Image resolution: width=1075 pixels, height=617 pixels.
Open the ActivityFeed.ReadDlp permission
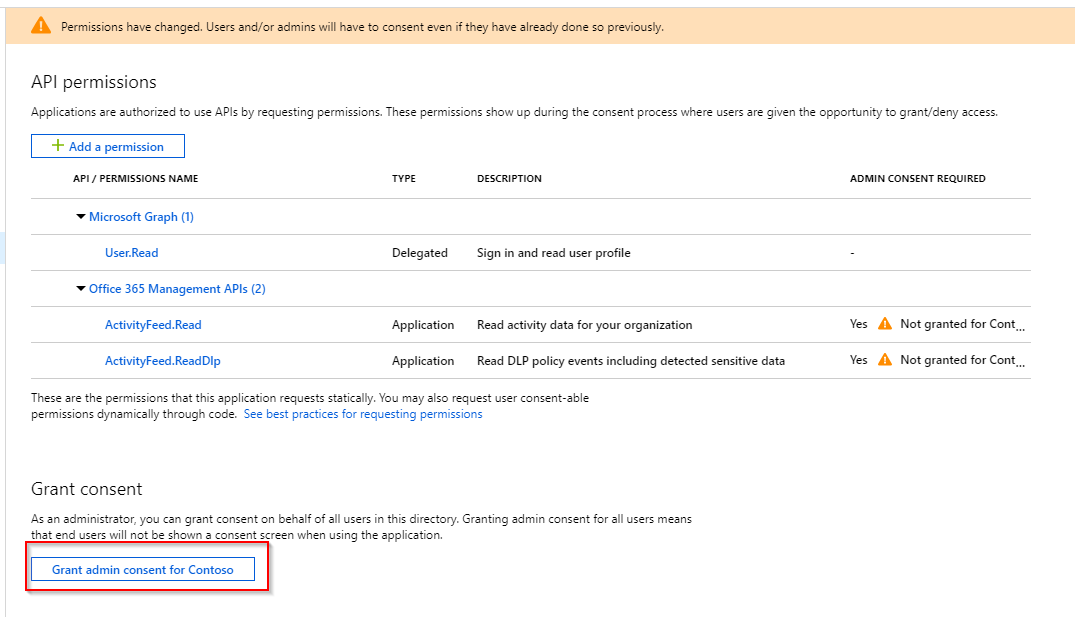coord(162,361)
